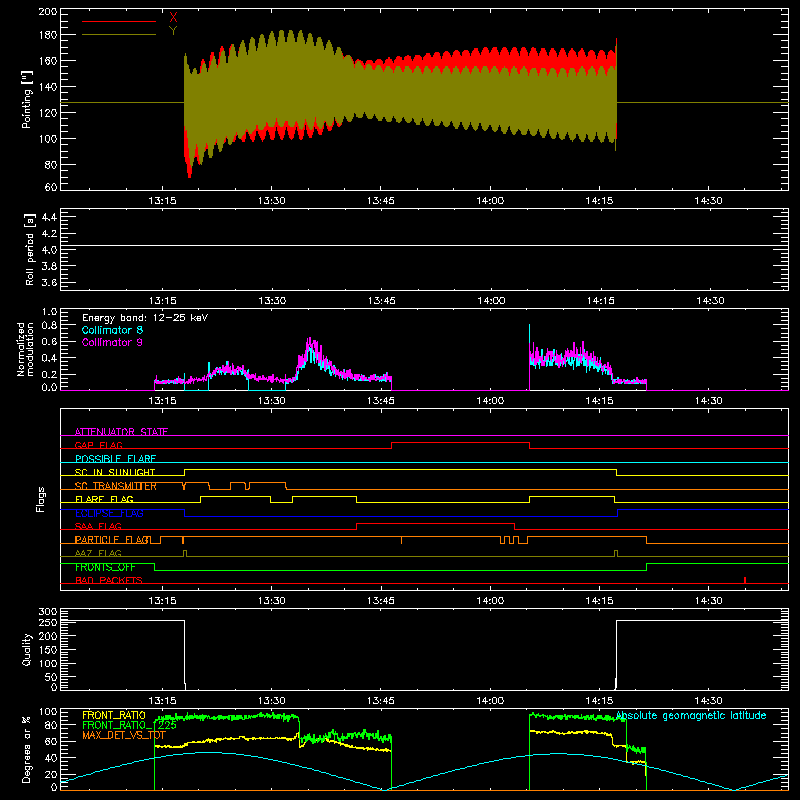
Task: Click the olive Y legend line
Action: pos(119,34)
